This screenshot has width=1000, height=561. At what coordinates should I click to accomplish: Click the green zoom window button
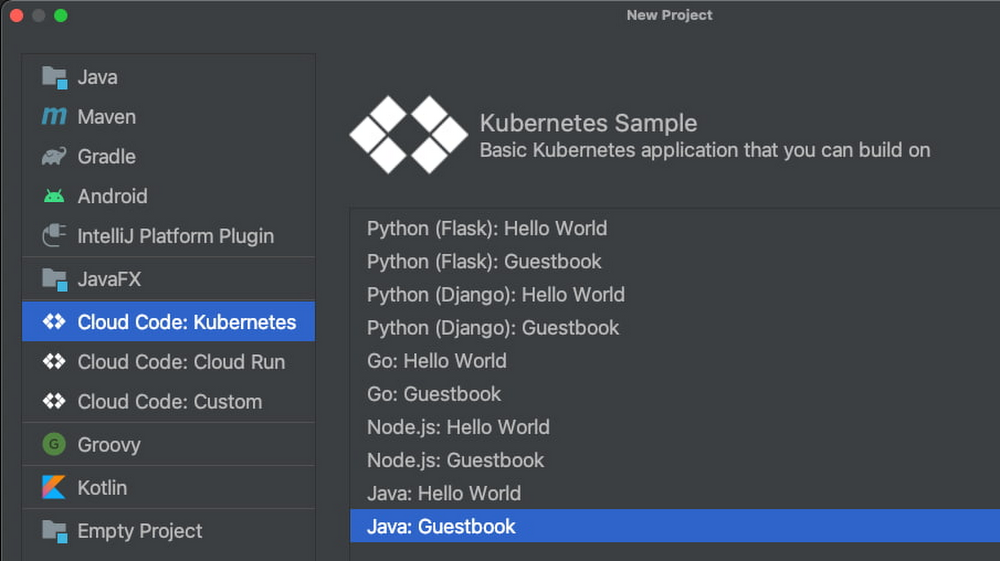[61, 15]
